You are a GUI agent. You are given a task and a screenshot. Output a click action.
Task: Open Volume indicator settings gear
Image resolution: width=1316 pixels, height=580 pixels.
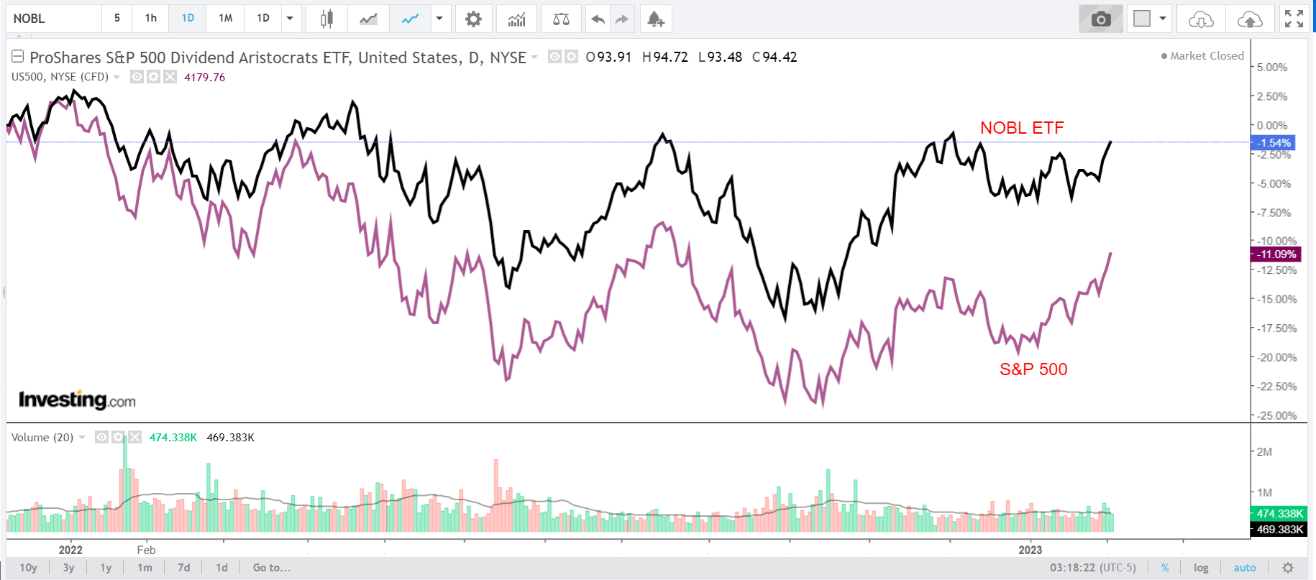(117, 437)
